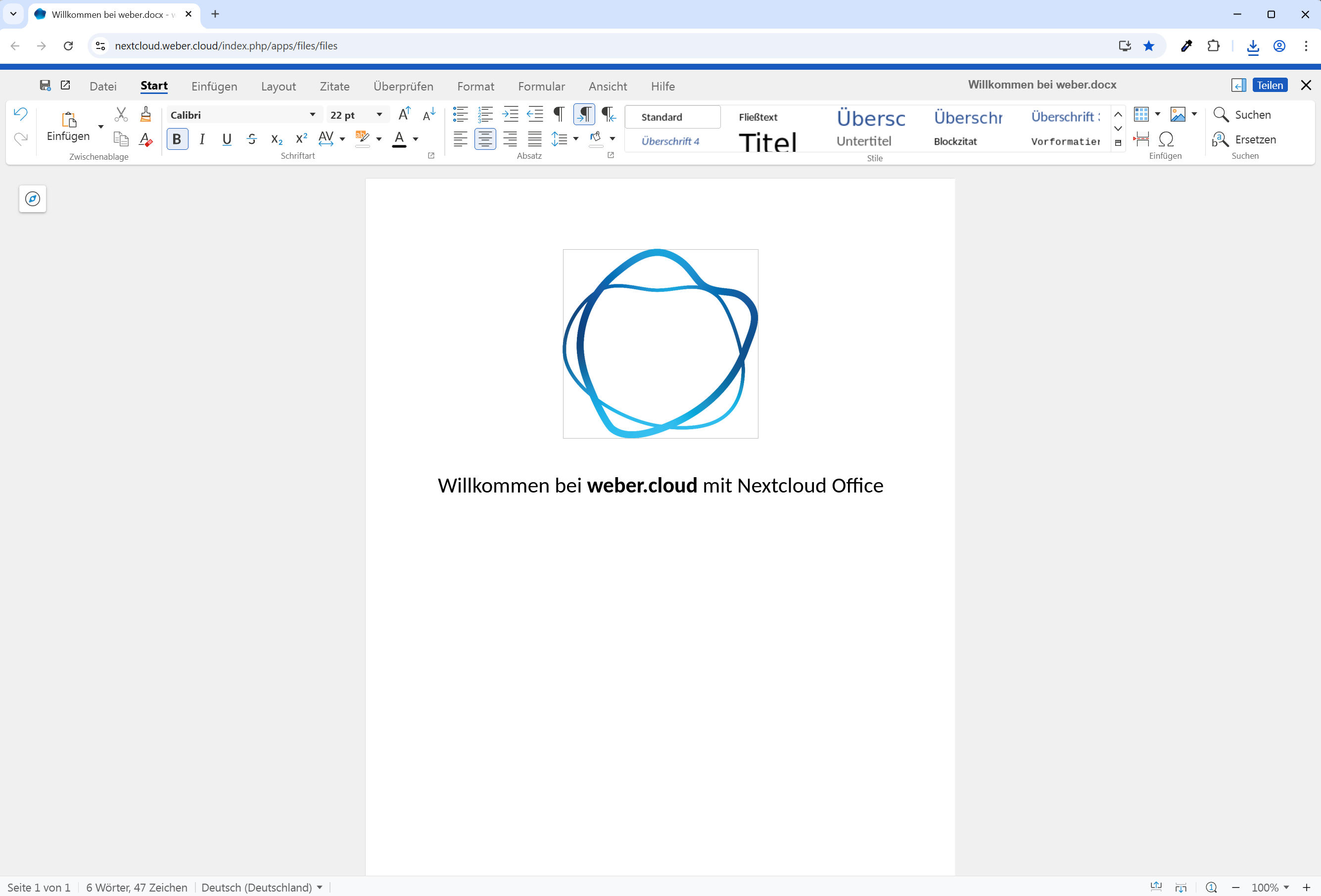Open the Ansicht menu tab
The height and width of the screenshot is (896, 1321).
[x=607, y=87]
